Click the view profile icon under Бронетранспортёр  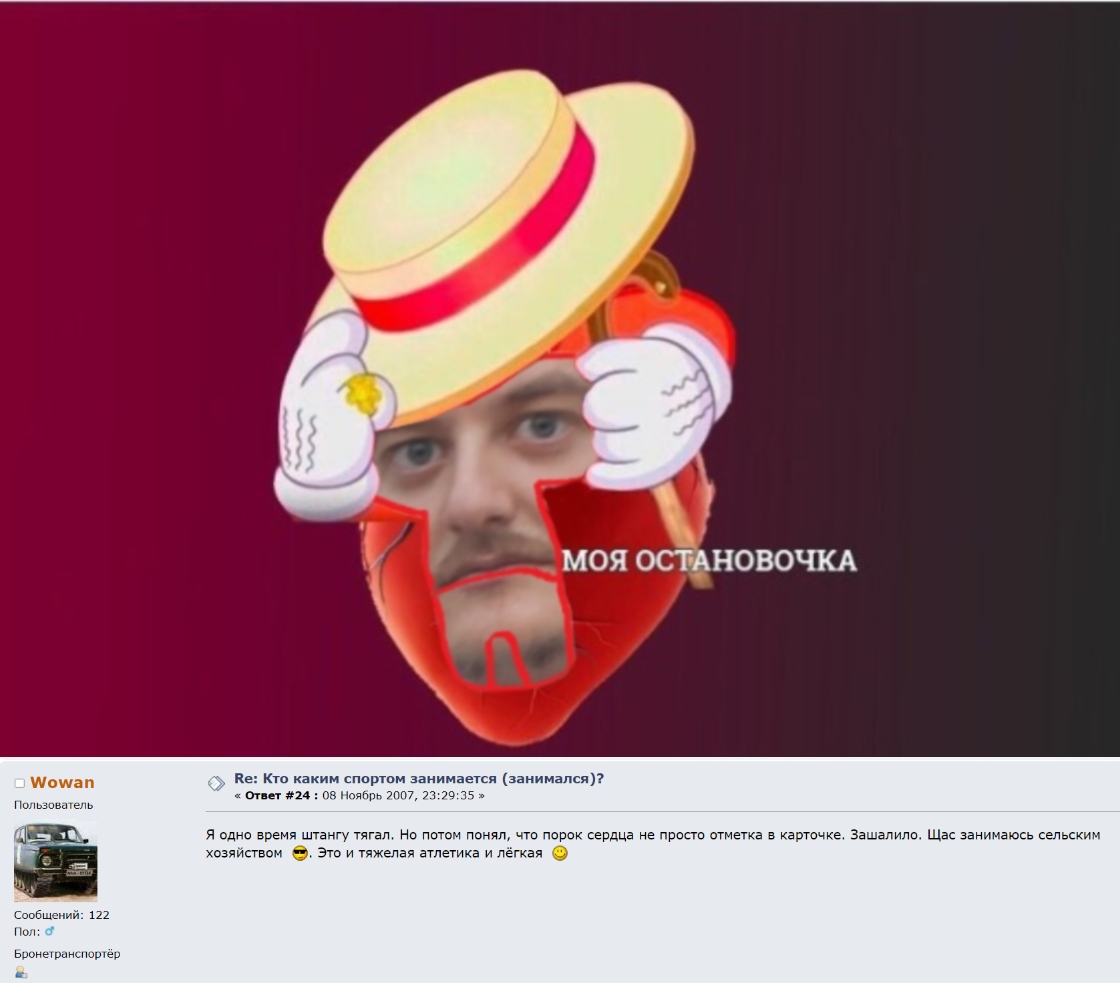(x=21, y=972)
